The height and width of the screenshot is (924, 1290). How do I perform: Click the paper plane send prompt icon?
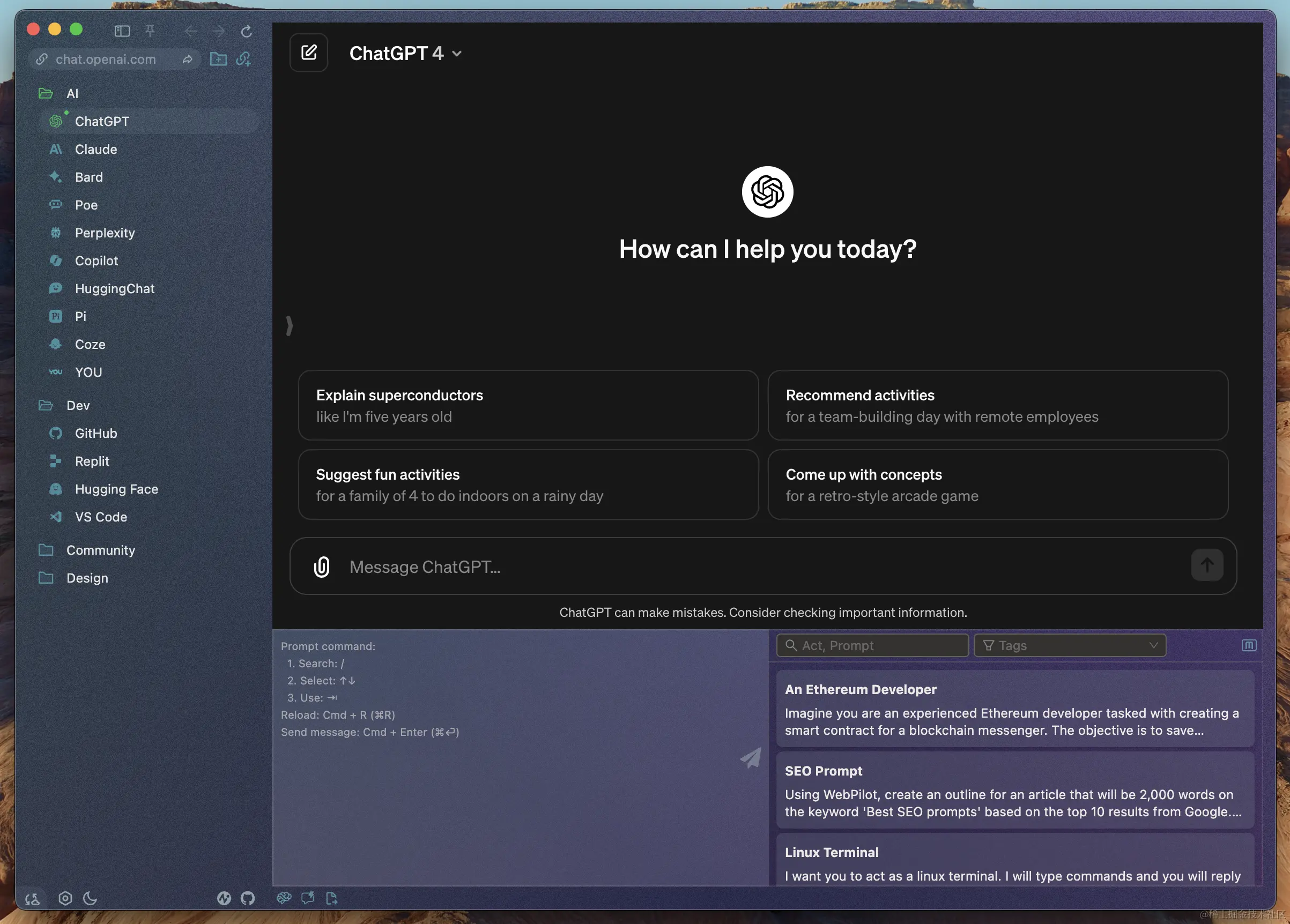pos(751,758)
